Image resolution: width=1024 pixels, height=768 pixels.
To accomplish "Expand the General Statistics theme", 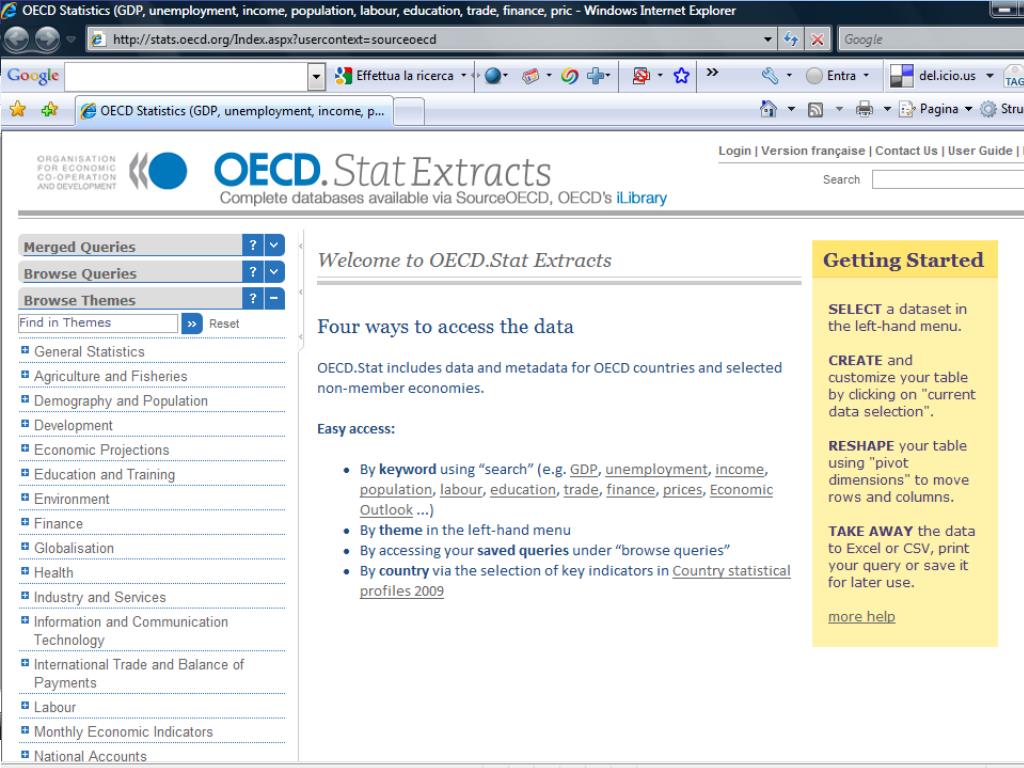I will tap(25, 350).
